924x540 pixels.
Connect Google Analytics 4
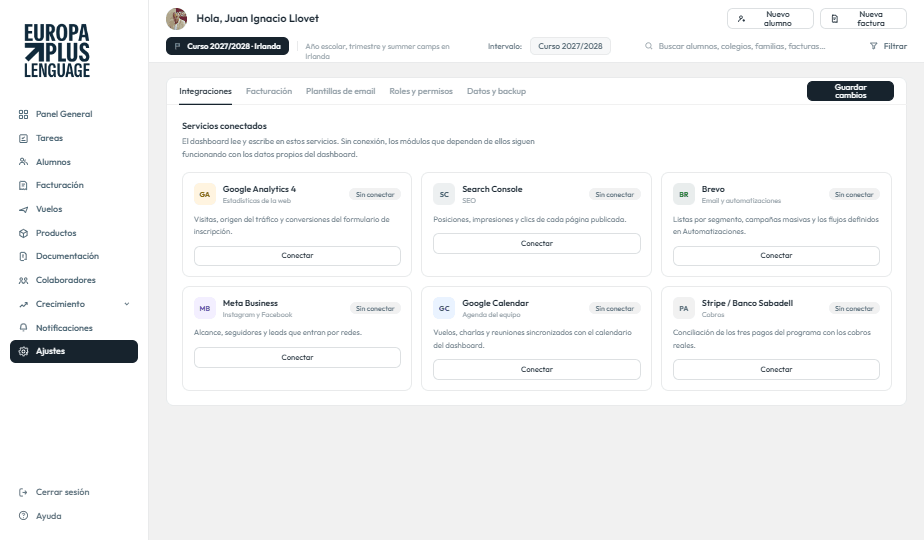coord(298,256)
